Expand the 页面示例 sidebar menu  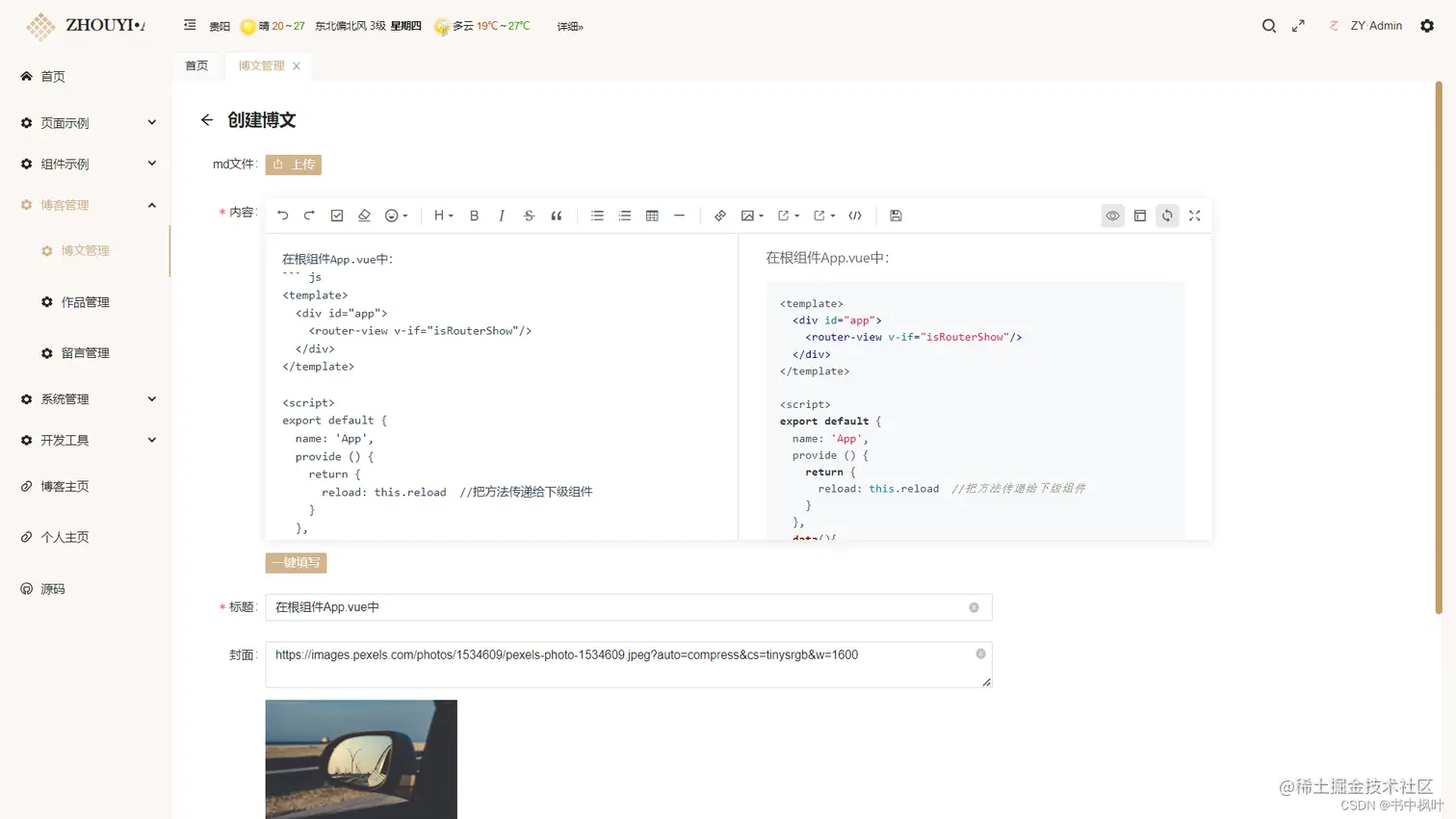[86, 123]
